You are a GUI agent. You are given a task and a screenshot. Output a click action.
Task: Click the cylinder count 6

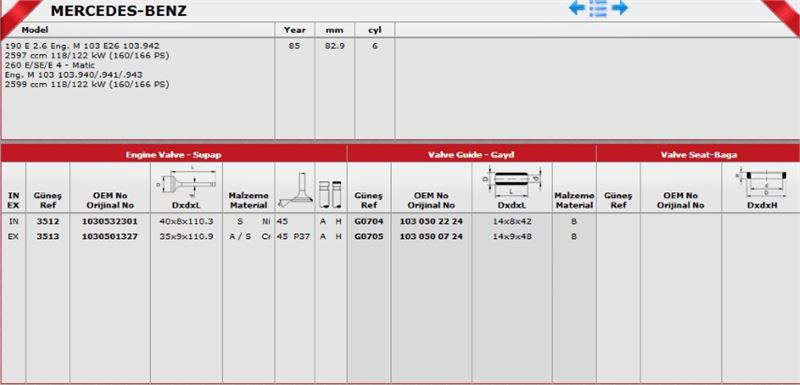click(374, 46)
